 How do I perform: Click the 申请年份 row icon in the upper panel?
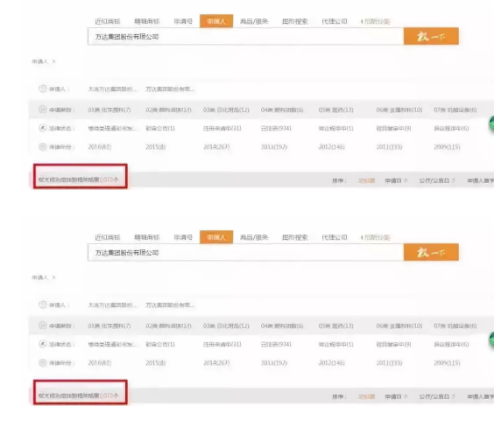point(42,147)
